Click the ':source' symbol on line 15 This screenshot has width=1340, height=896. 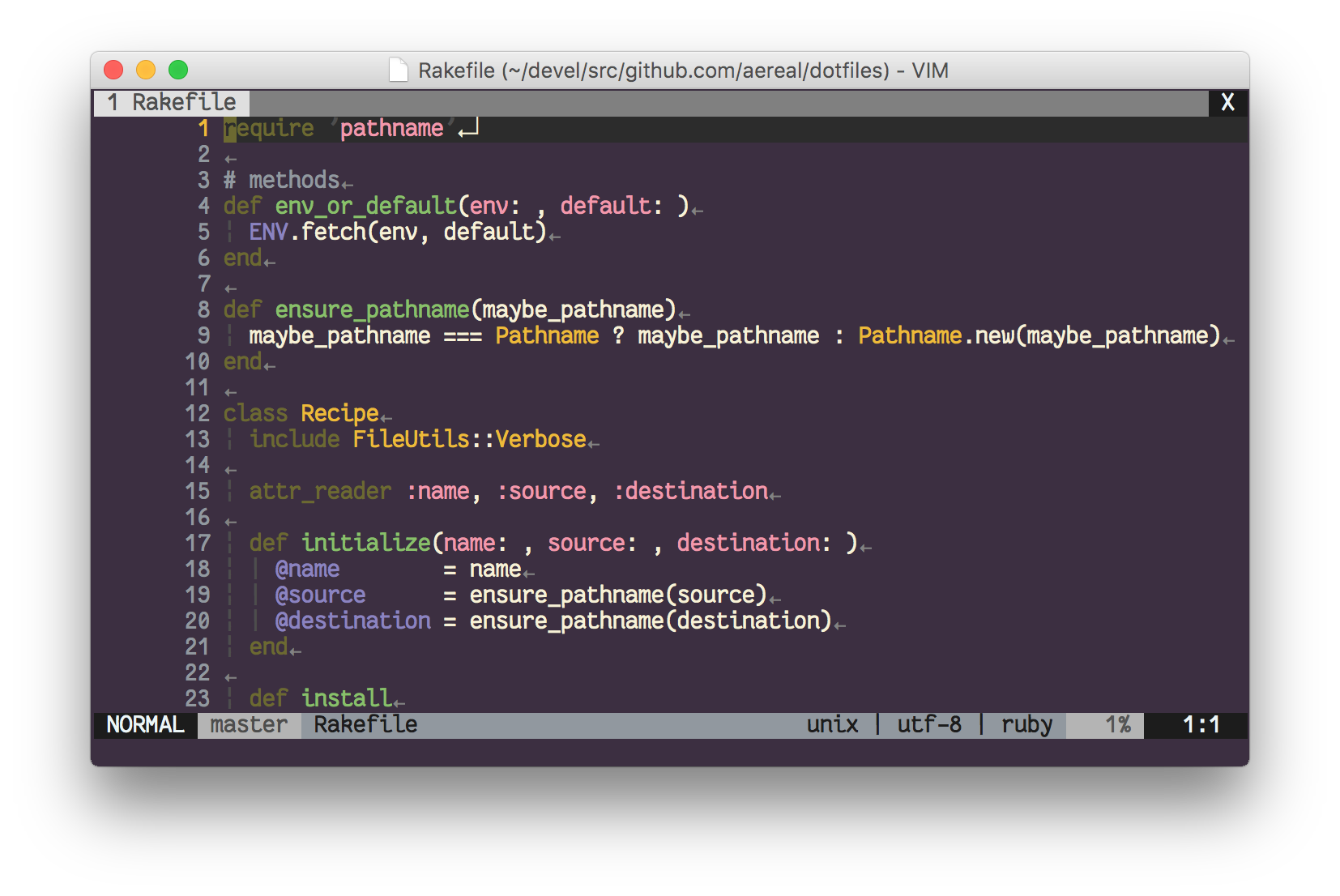pyautogui.click(x=541, y=491)
